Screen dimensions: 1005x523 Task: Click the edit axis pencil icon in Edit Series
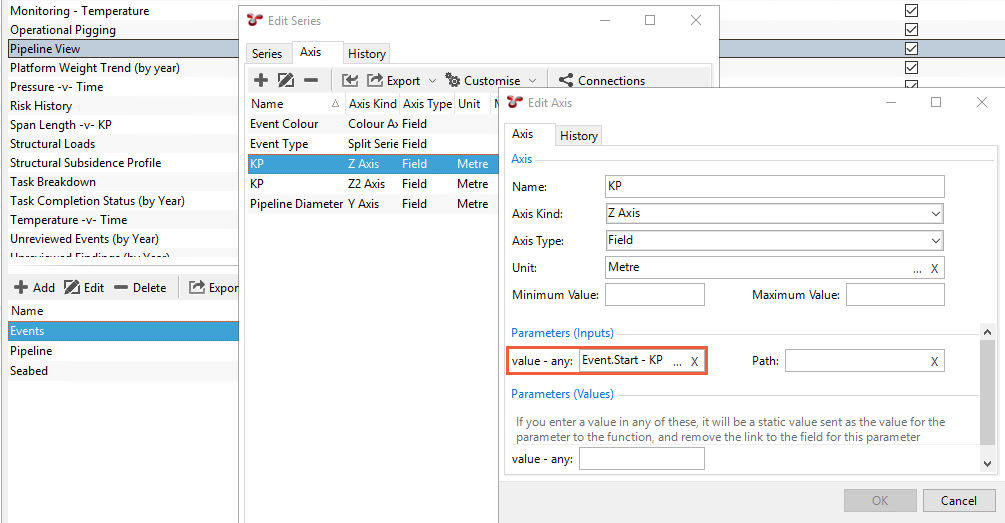point(286,80)
